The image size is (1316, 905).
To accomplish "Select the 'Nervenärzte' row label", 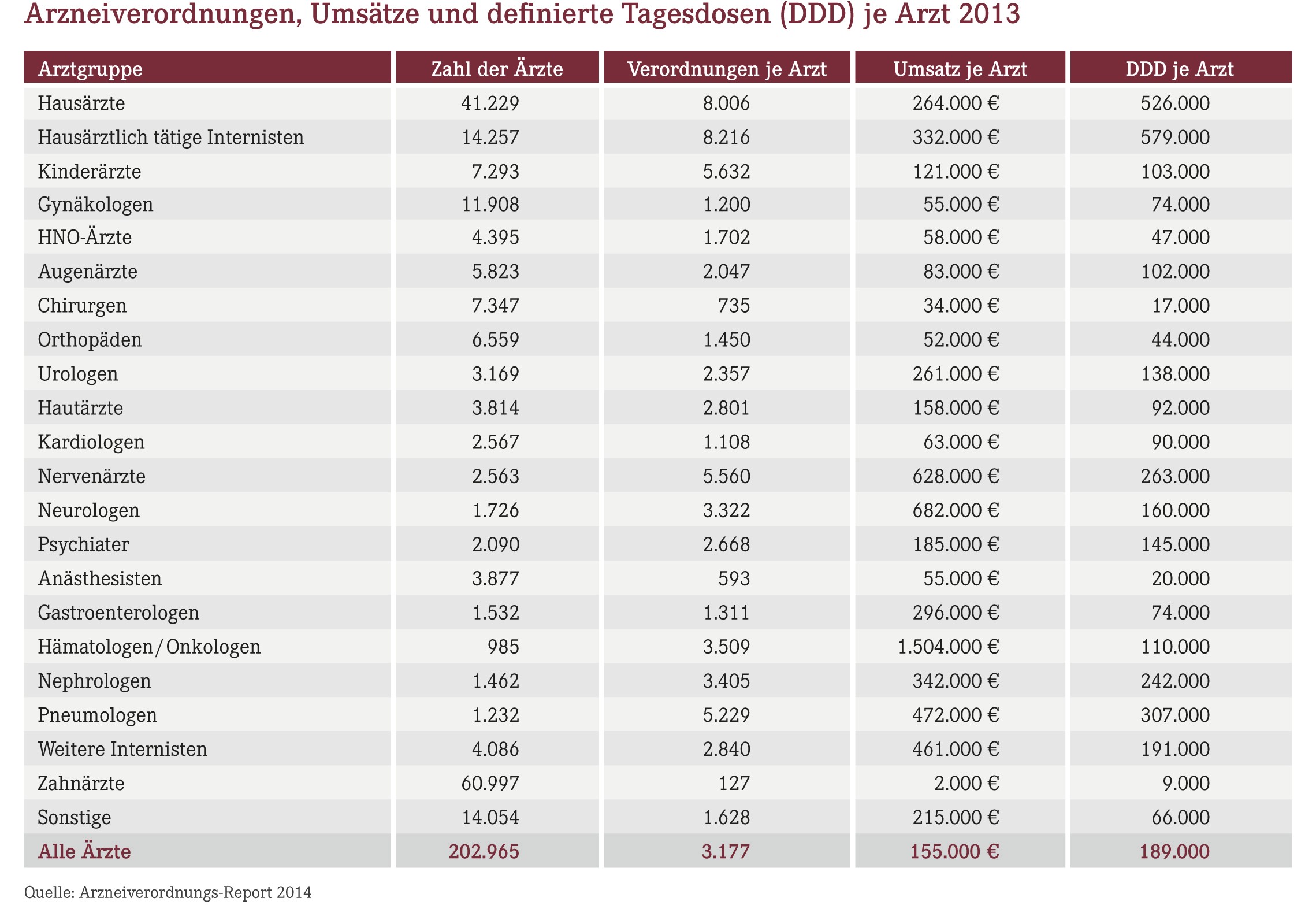I will click(x=91, y=476).
